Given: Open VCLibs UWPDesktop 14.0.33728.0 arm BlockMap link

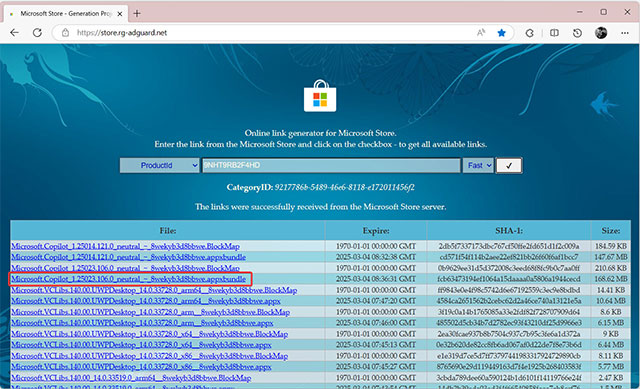Looking at the screenshot, I should click(150, 312).
